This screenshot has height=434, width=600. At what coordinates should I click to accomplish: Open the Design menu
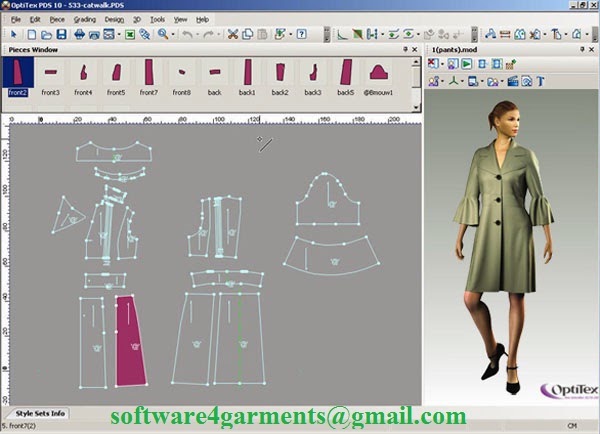[114, 20]
